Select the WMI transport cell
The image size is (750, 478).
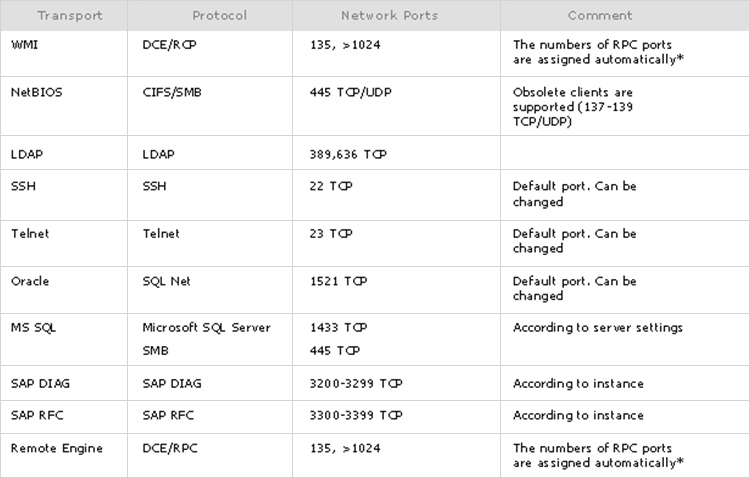[x=64, y=53]
